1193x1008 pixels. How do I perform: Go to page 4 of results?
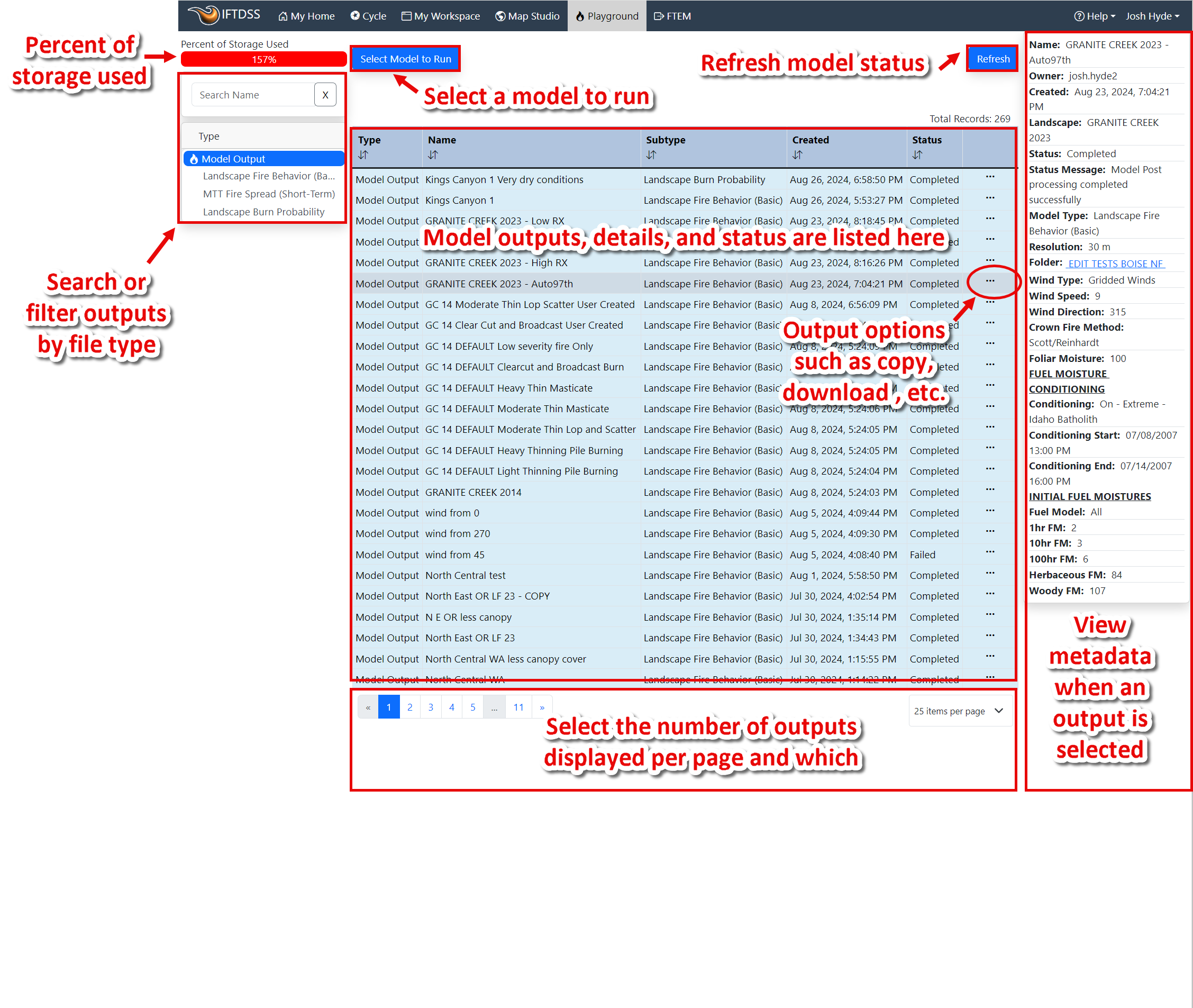pos(451,707)
